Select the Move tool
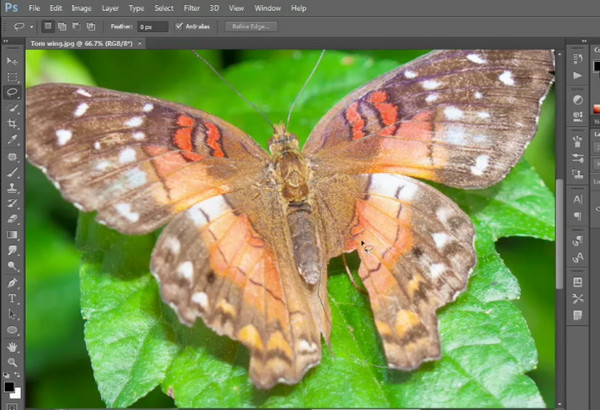 (x=12, y=60)
